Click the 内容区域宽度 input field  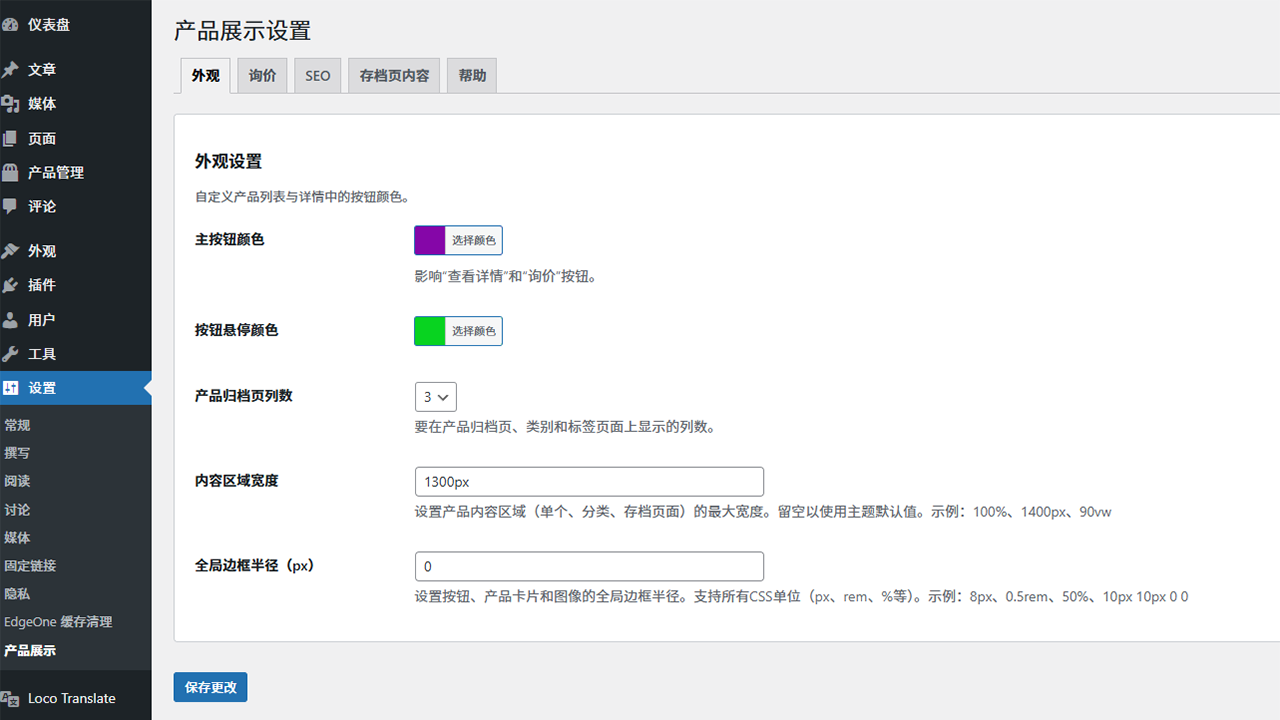coord(589,482)
